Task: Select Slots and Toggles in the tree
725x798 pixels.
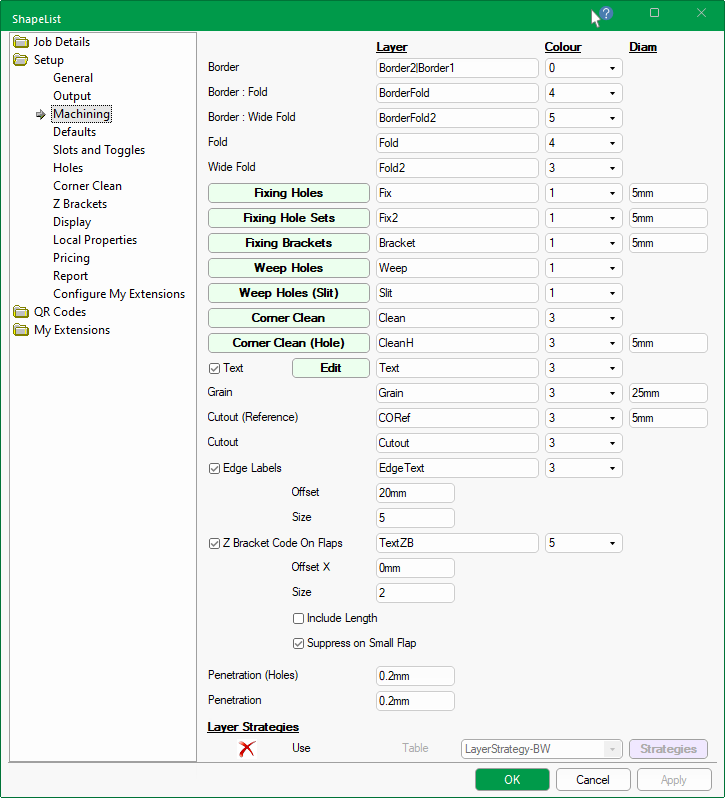Action: click(99, 150)
